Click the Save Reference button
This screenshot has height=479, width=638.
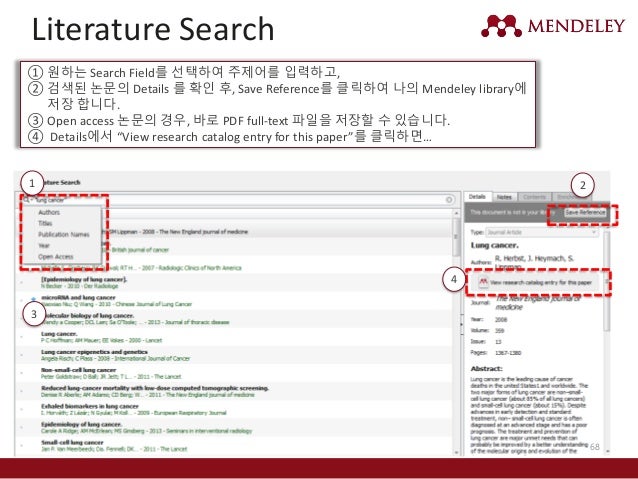585,212
